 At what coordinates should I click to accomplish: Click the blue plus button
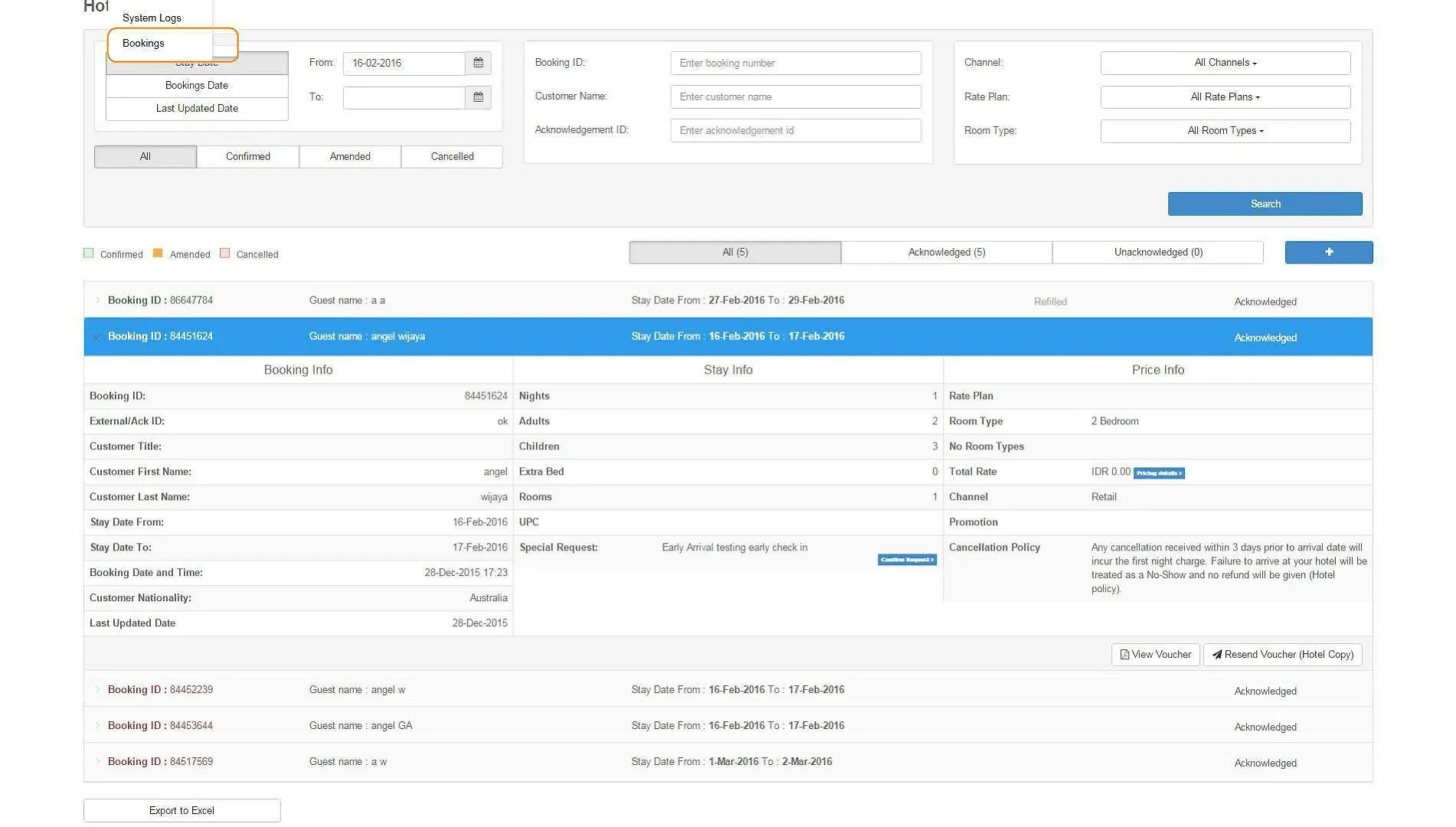[1328, 252]
